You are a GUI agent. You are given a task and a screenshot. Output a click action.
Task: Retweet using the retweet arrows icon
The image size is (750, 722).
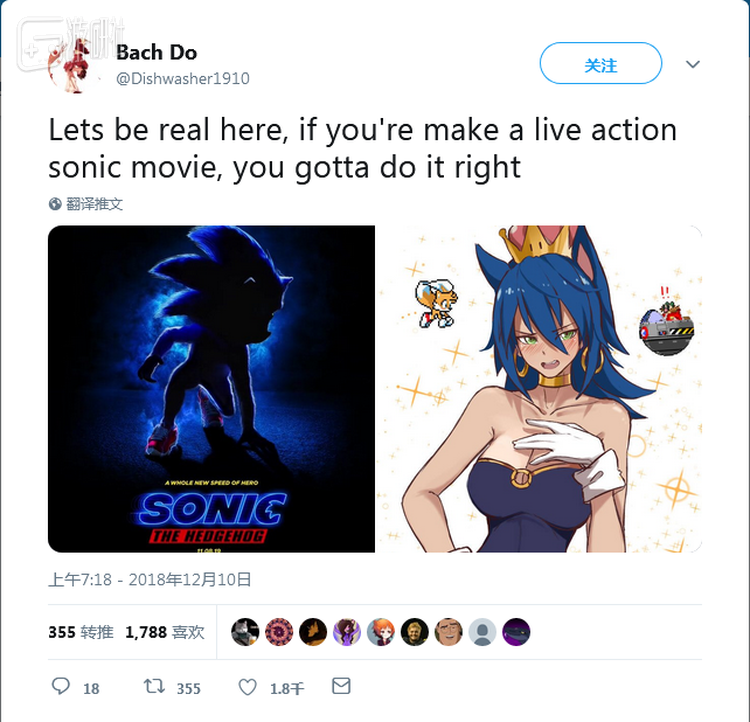[x=154, y=687]
